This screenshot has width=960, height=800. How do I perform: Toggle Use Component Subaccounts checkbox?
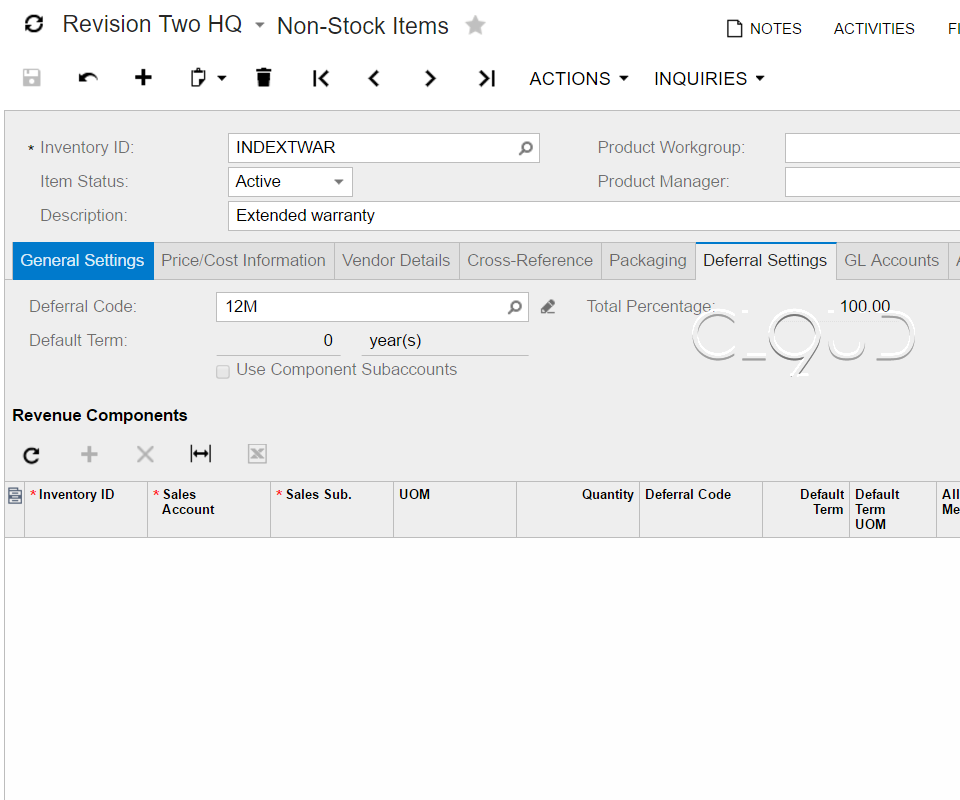[x=223, y=370]
